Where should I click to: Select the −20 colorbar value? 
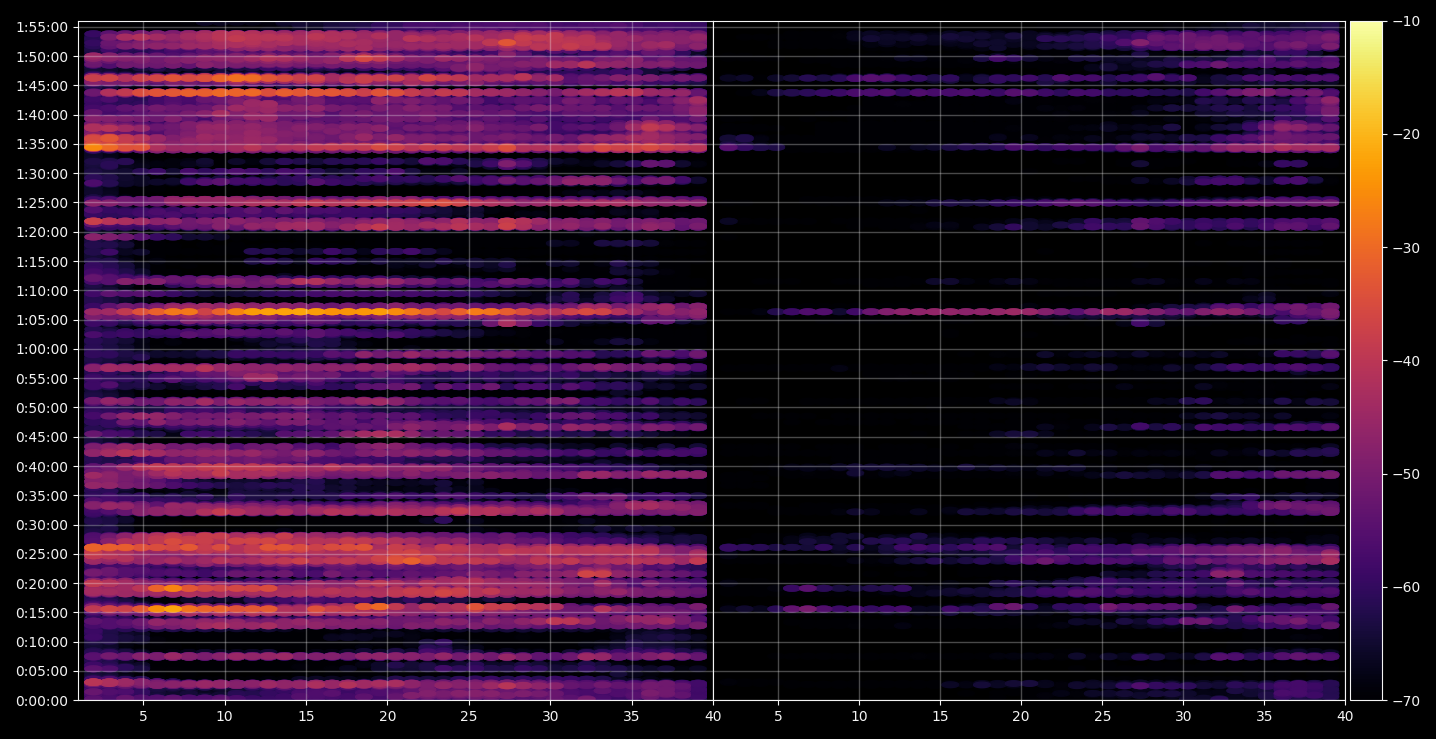click(x=1406, y=135)
